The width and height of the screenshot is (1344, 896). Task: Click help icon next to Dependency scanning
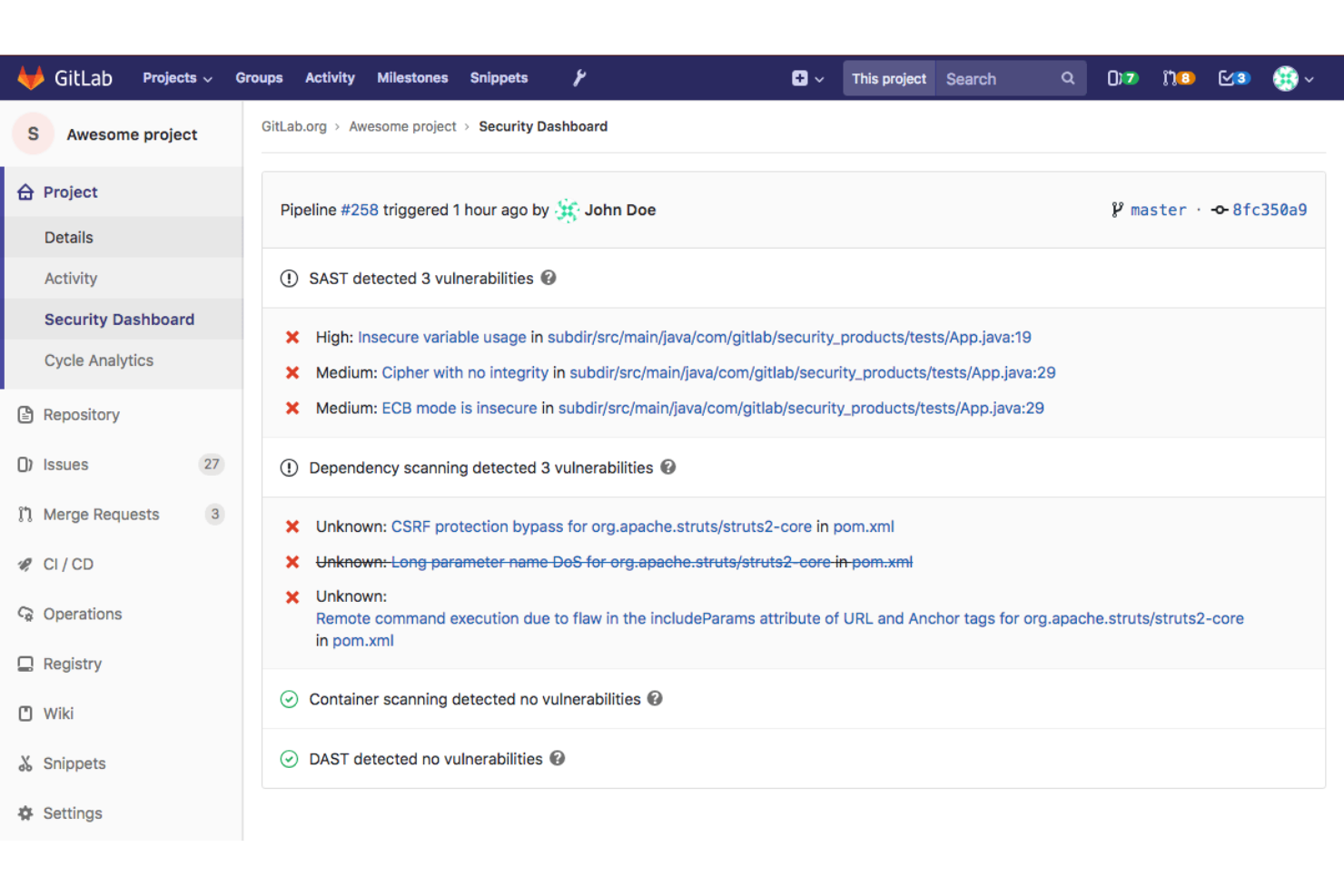[x=668, y=467]
